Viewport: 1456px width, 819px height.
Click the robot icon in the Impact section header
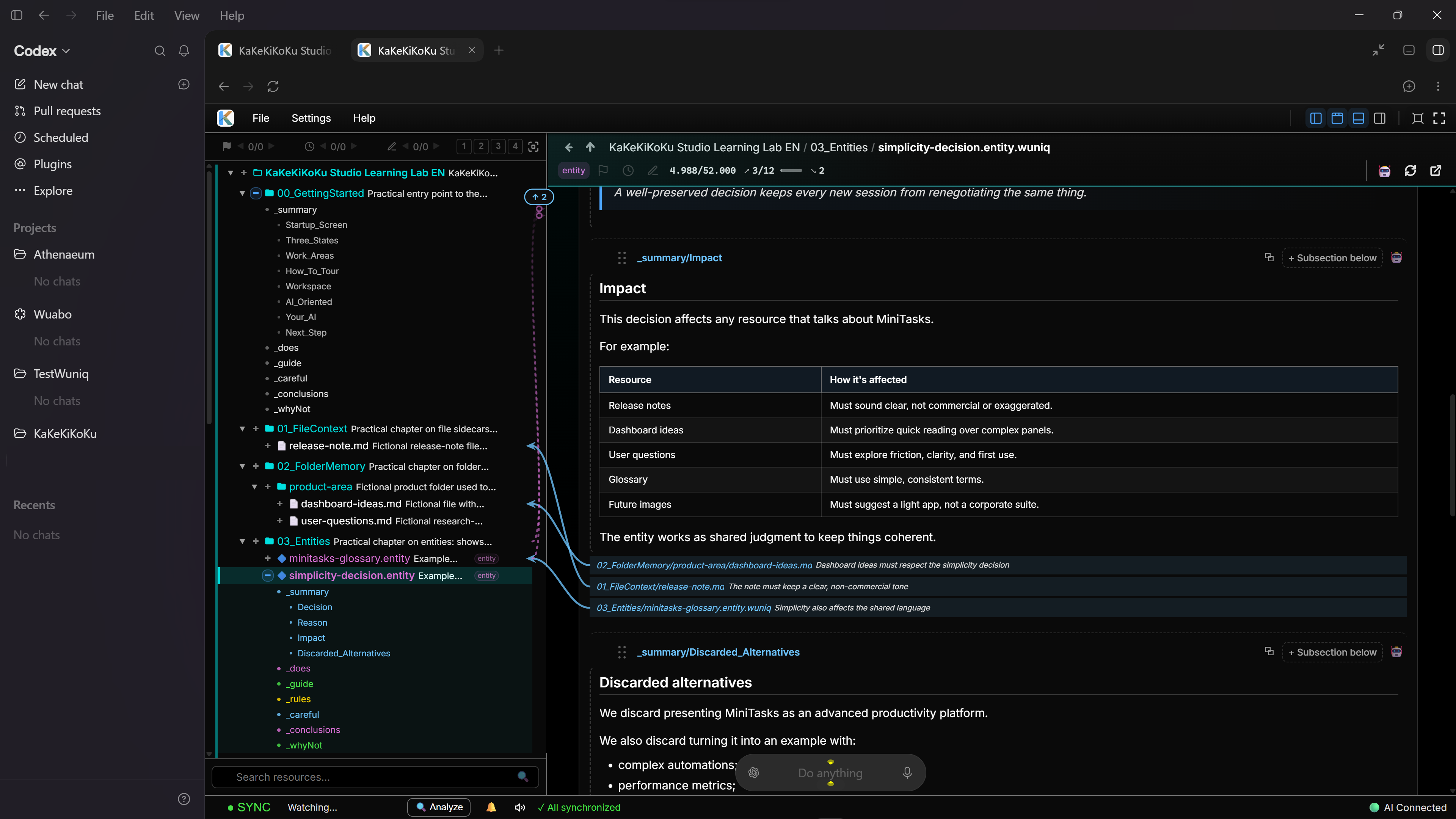(1396, 258)
